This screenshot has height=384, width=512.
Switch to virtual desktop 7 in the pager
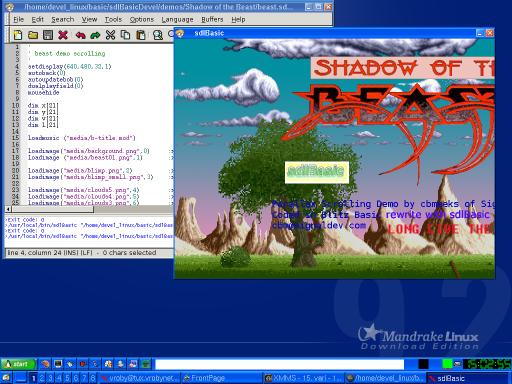click(84, 378)
